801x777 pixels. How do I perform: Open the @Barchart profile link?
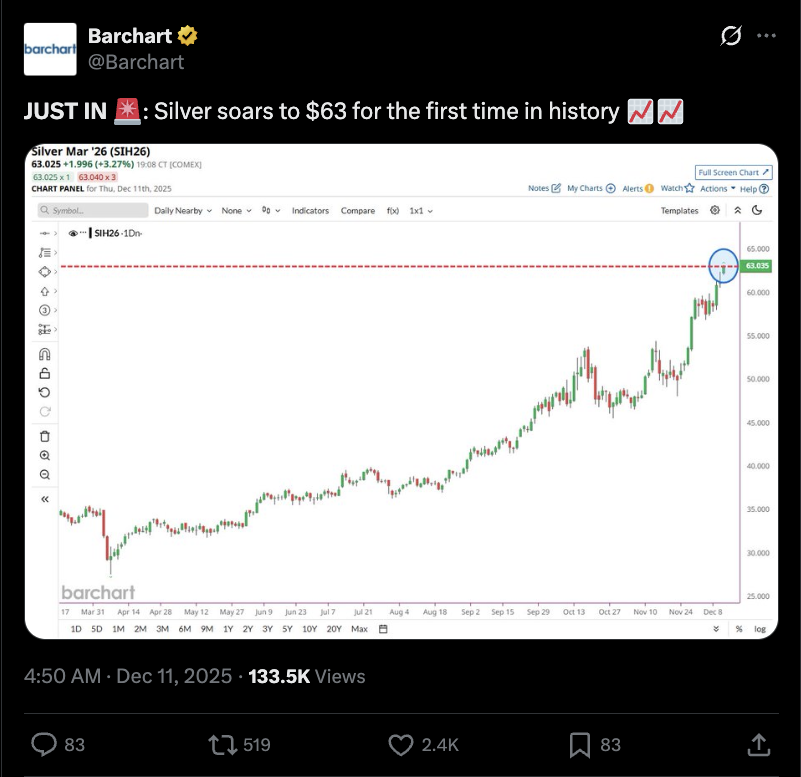tap(136, 62)
